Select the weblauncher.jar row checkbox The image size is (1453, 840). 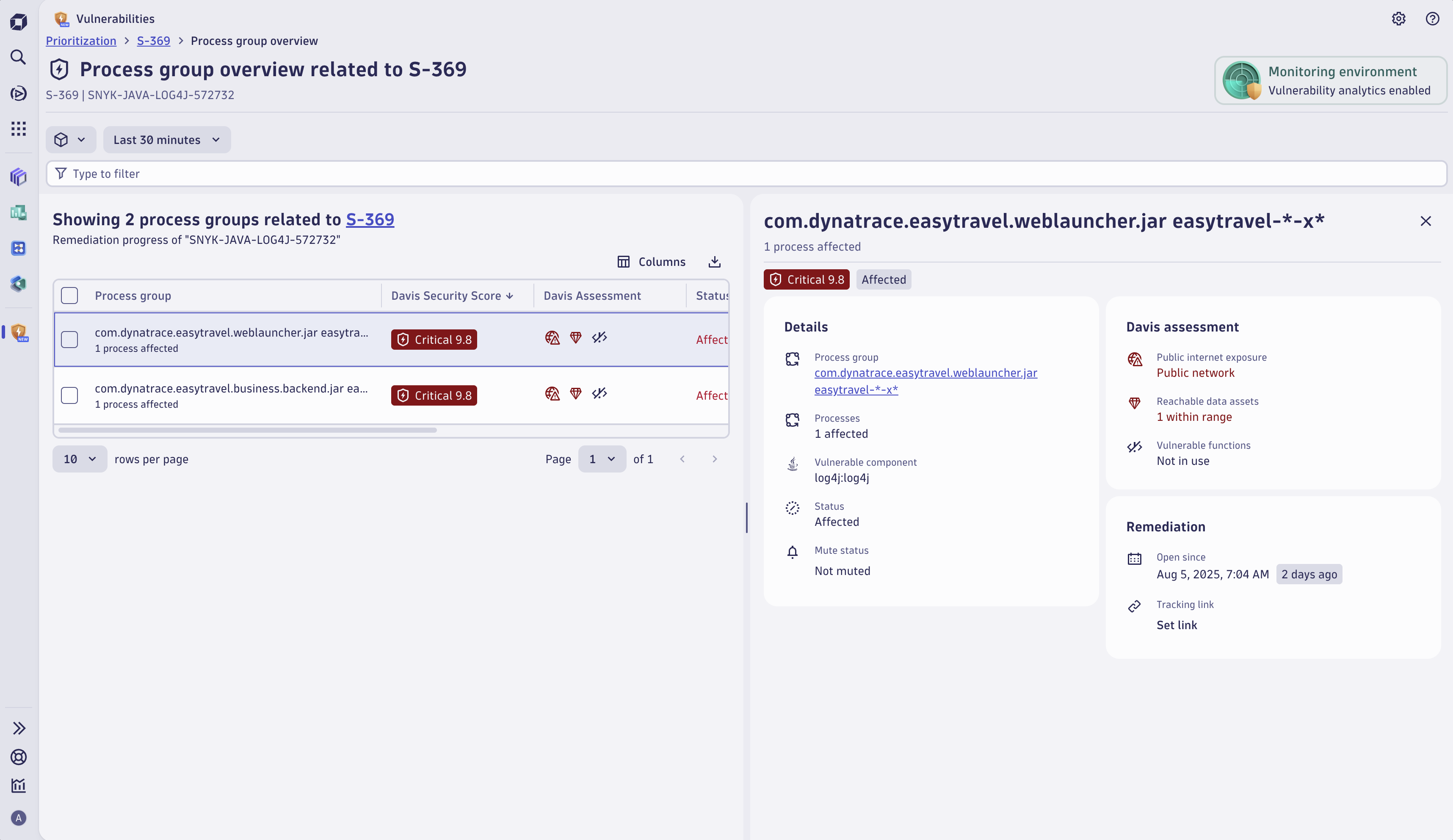point(69,340)
